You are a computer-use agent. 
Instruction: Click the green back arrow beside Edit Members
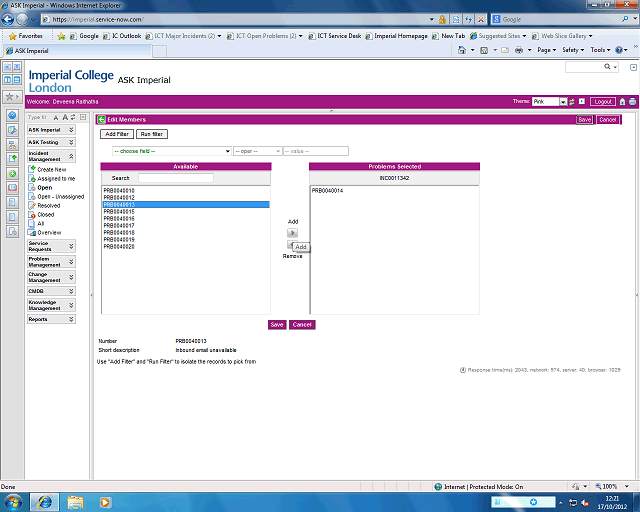pos(101,119)
